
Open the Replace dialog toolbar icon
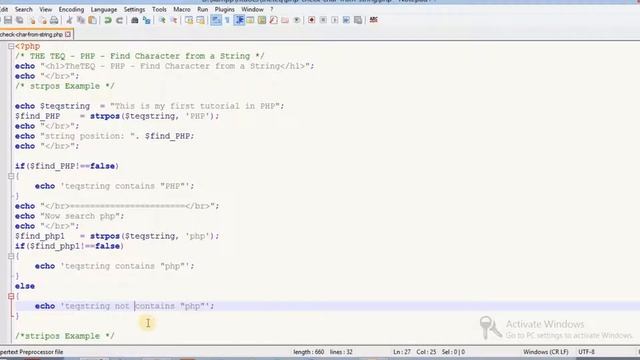(x=147, y=20)
